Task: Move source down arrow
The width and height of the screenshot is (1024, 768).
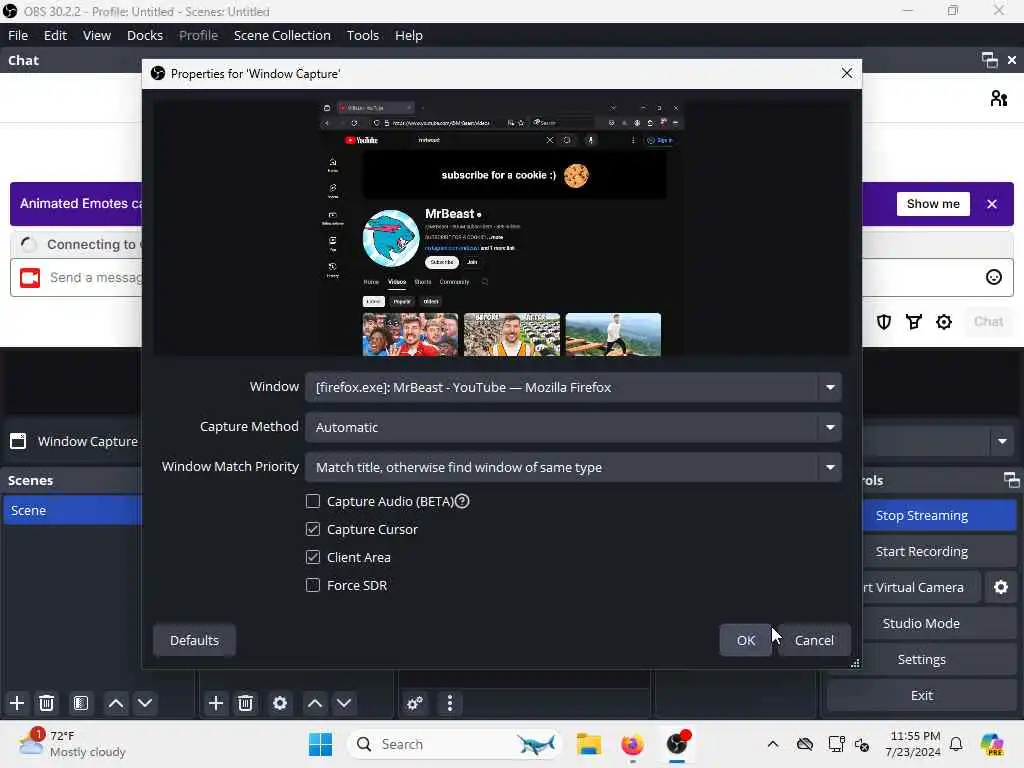Action: [344, 703]
